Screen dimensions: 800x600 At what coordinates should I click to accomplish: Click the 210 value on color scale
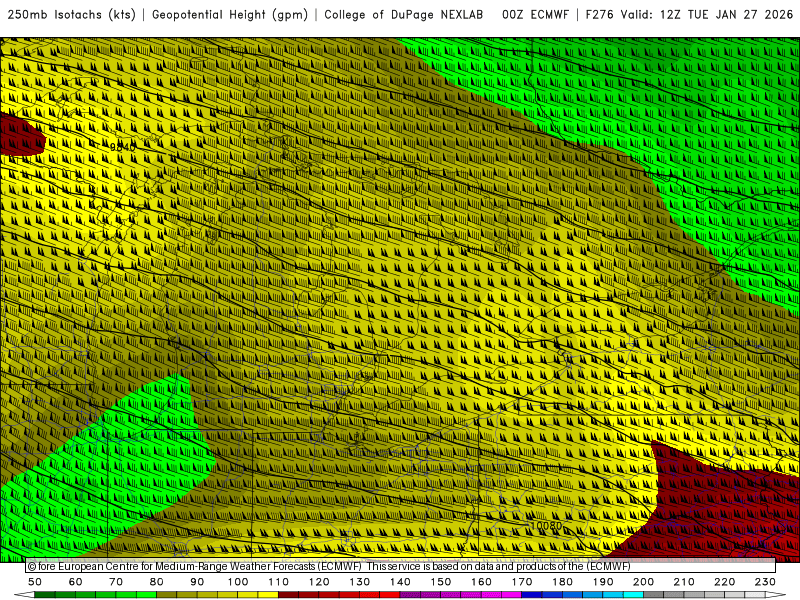(x=684, y=582)
